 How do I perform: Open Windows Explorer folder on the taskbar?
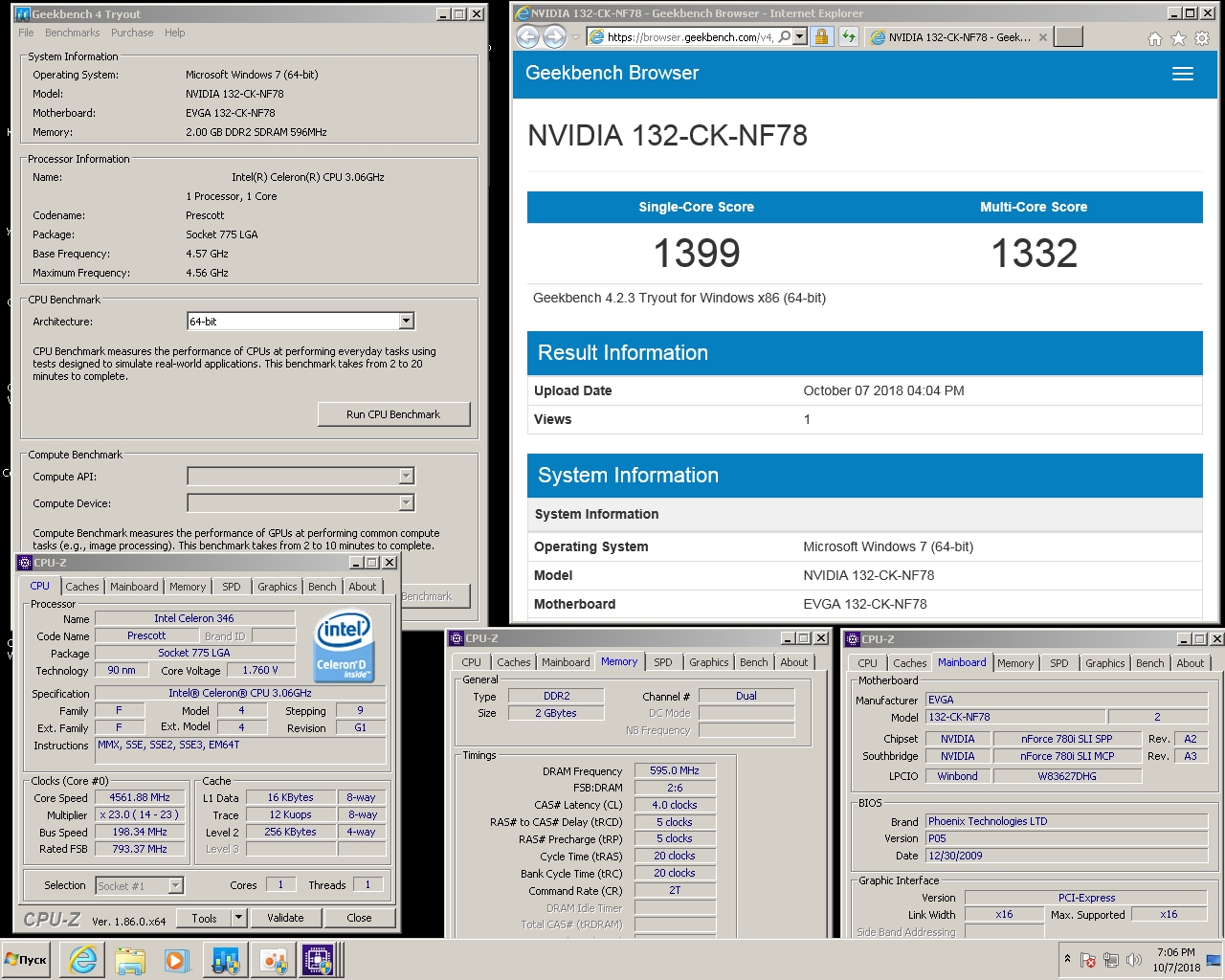coord(130,960)
